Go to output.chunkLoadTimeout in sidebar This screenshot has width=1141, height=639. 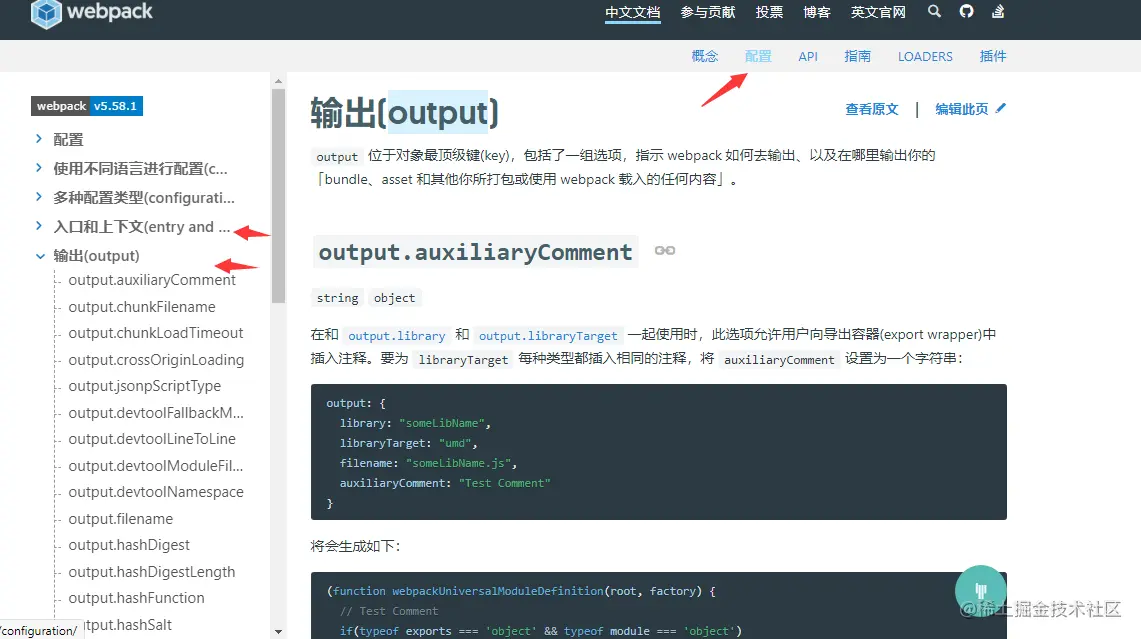[x=156, y=333]
